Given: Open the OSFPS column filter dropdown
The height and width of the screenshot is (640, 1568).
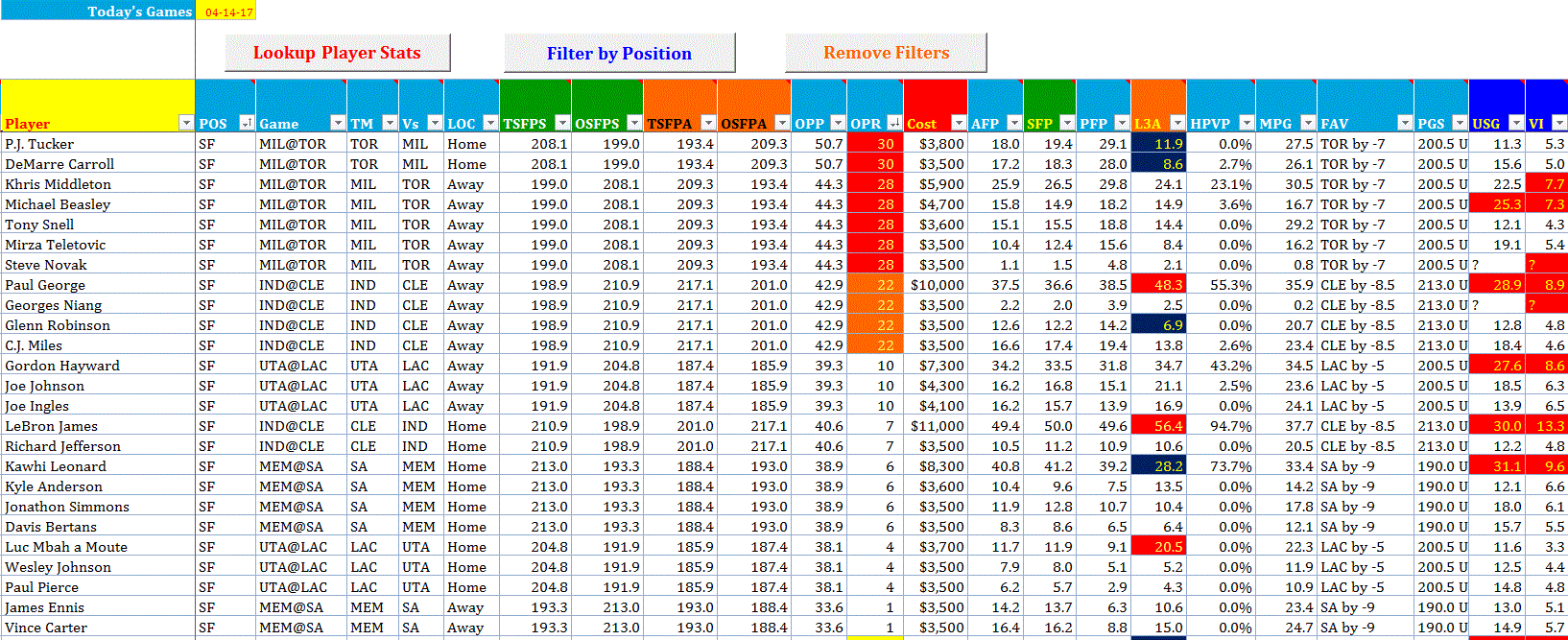Looking at the screenshot, I should [634, 123].
